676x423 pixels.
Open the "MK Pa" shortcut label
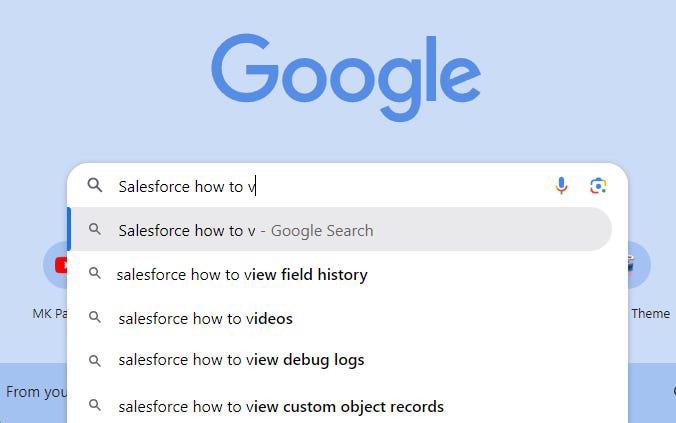(x=49, y=313)
